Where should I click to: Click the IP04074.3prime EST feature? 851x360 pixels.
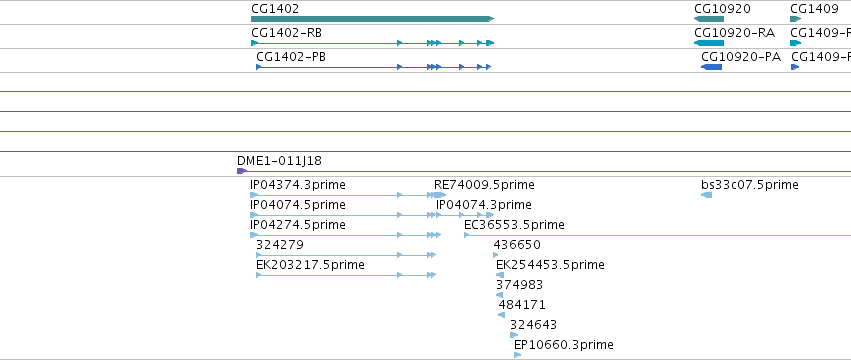(465, 215)
